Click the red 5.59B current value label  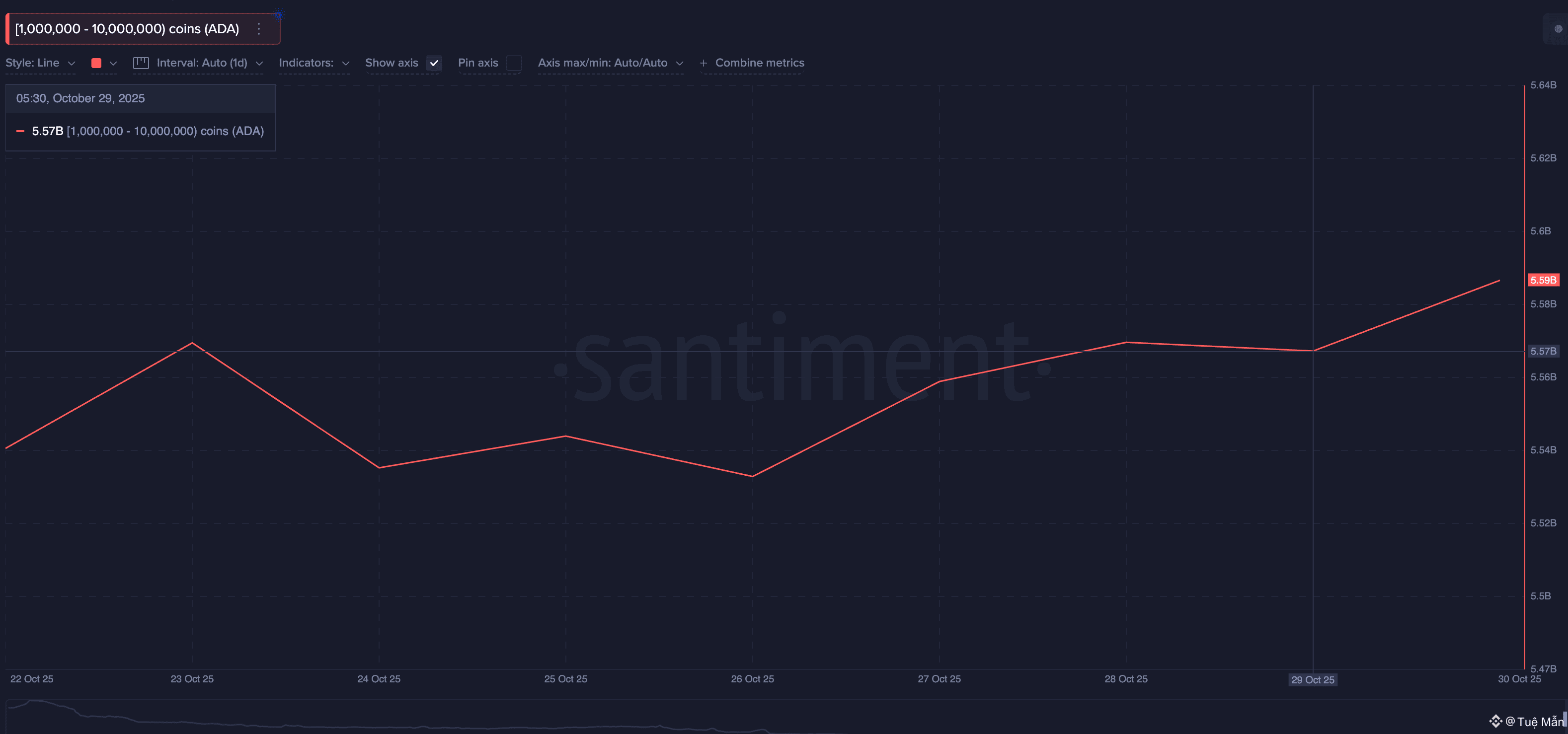pyautogui.click(x=1543, y=280)
